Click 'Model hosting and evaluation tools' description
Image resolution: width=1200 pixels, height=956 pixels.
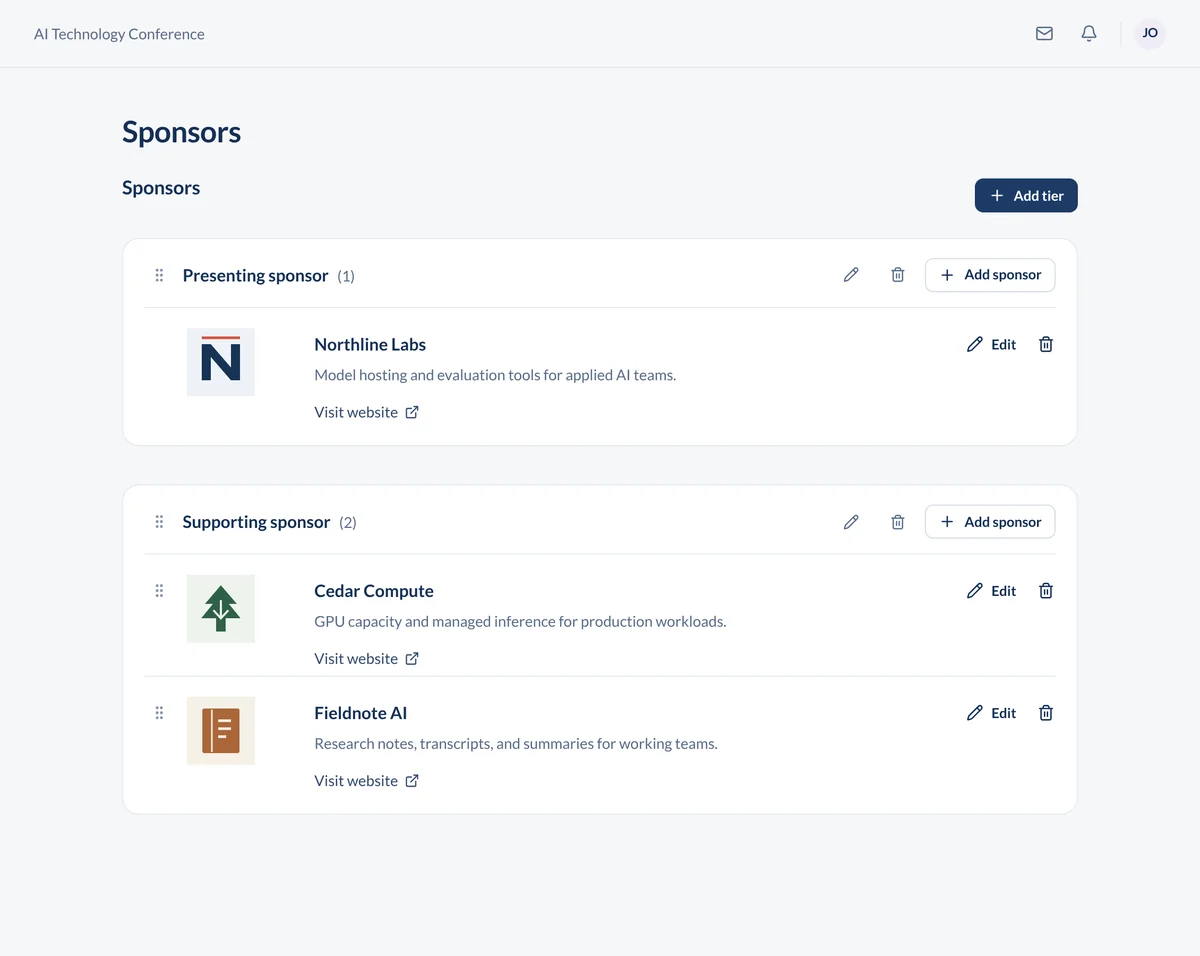pyautogui.click(x=495, y=376)
